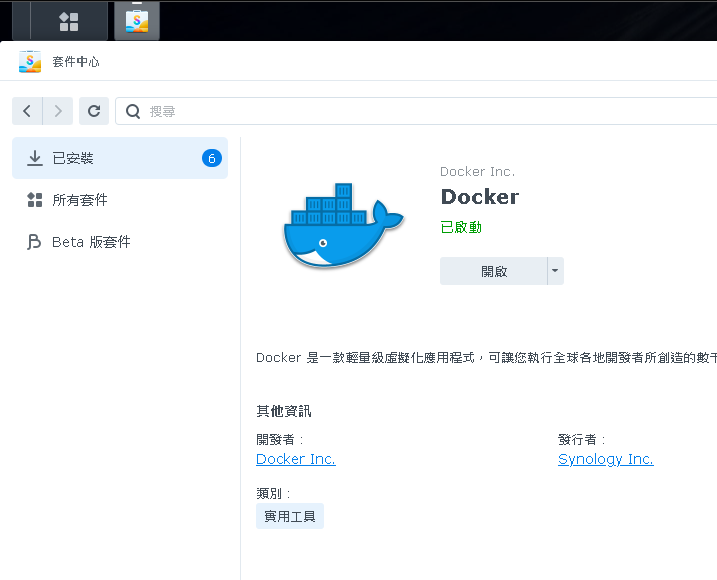
Task: Click the 套件中心 window title icon
Action: coord(30,62)
